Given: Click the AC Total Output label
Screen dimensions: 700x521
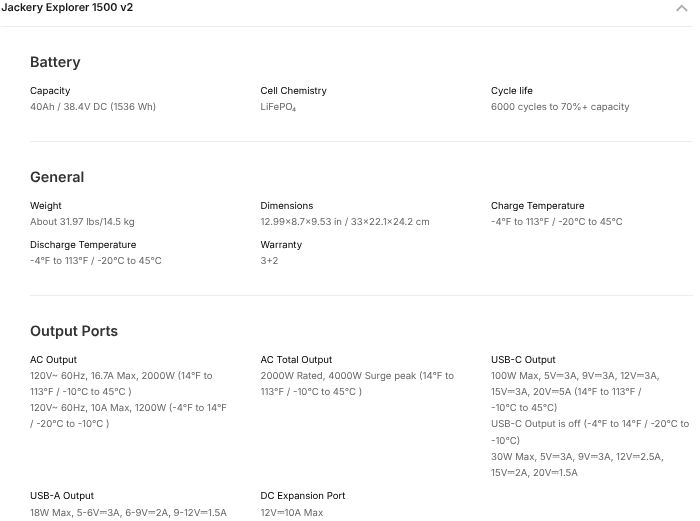Looking at the screenshot, I should point(296,360).
